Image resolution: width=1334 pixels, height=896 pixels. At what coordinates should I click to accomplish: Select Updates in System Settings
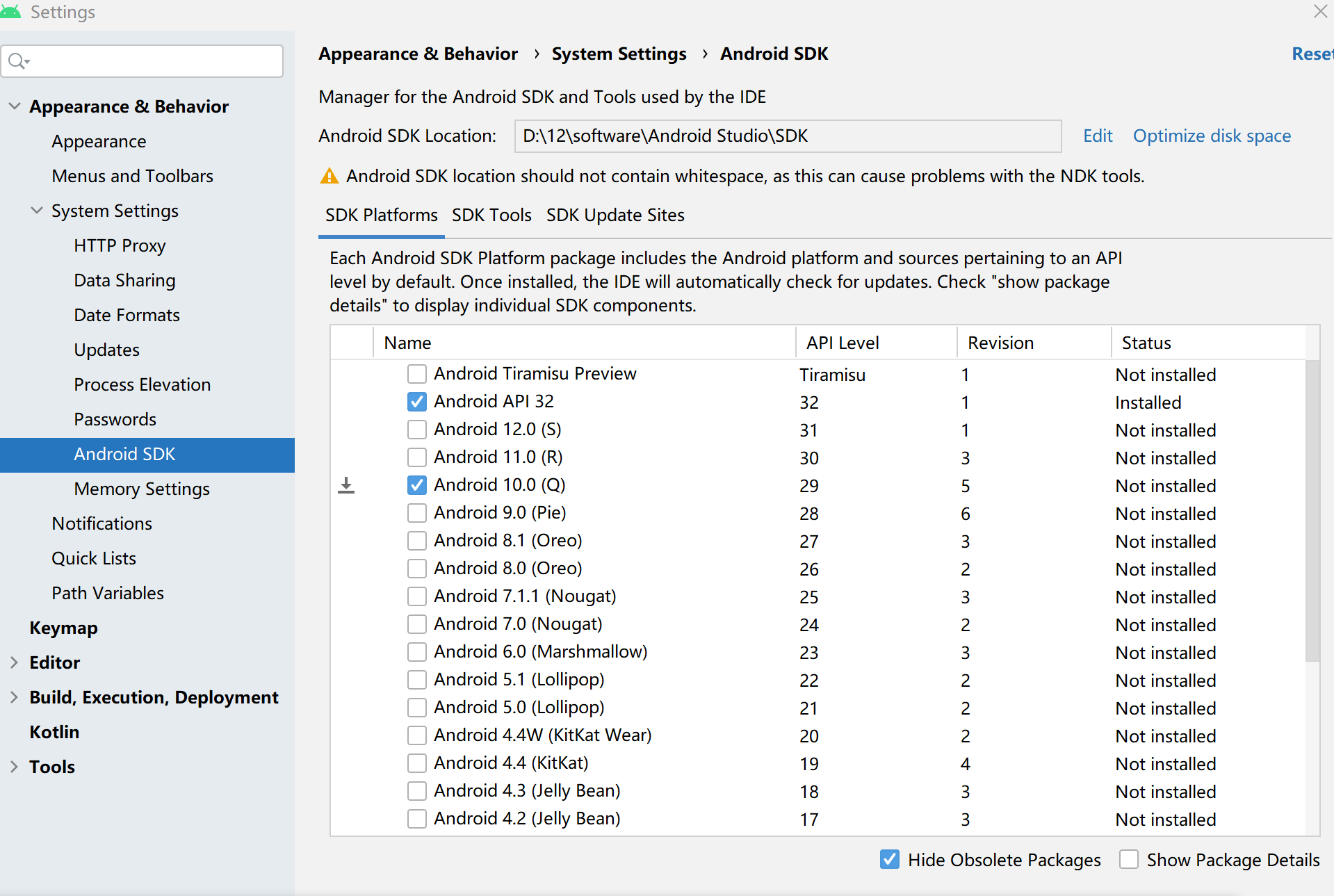pos(106,350)
